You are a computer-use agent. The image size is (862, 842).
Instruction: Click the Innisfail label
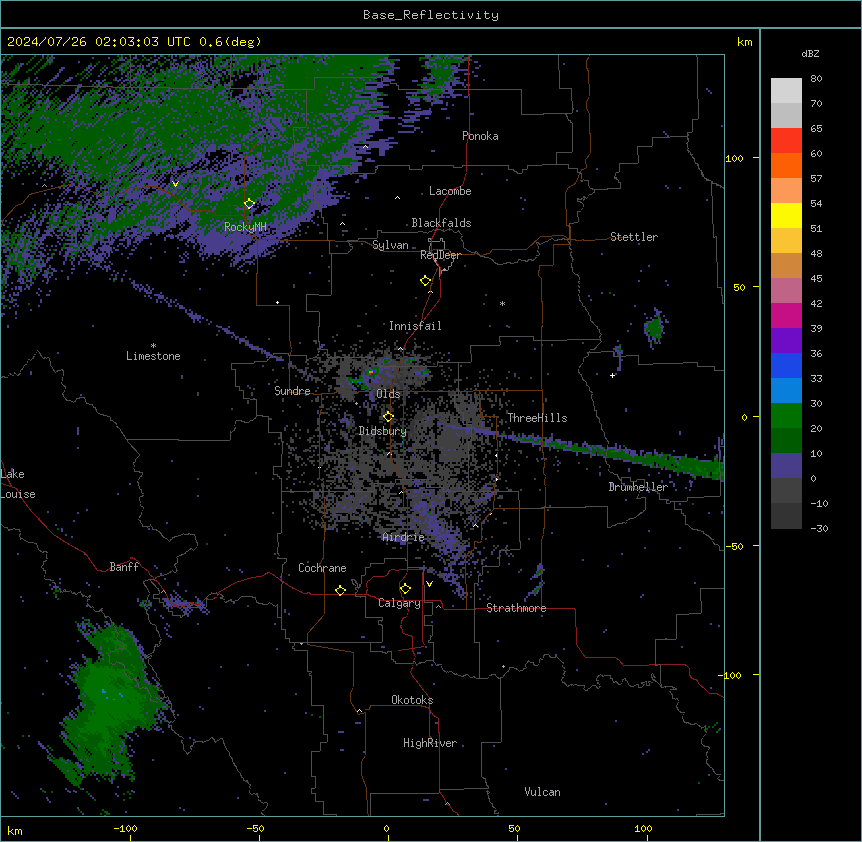point(415,326)
